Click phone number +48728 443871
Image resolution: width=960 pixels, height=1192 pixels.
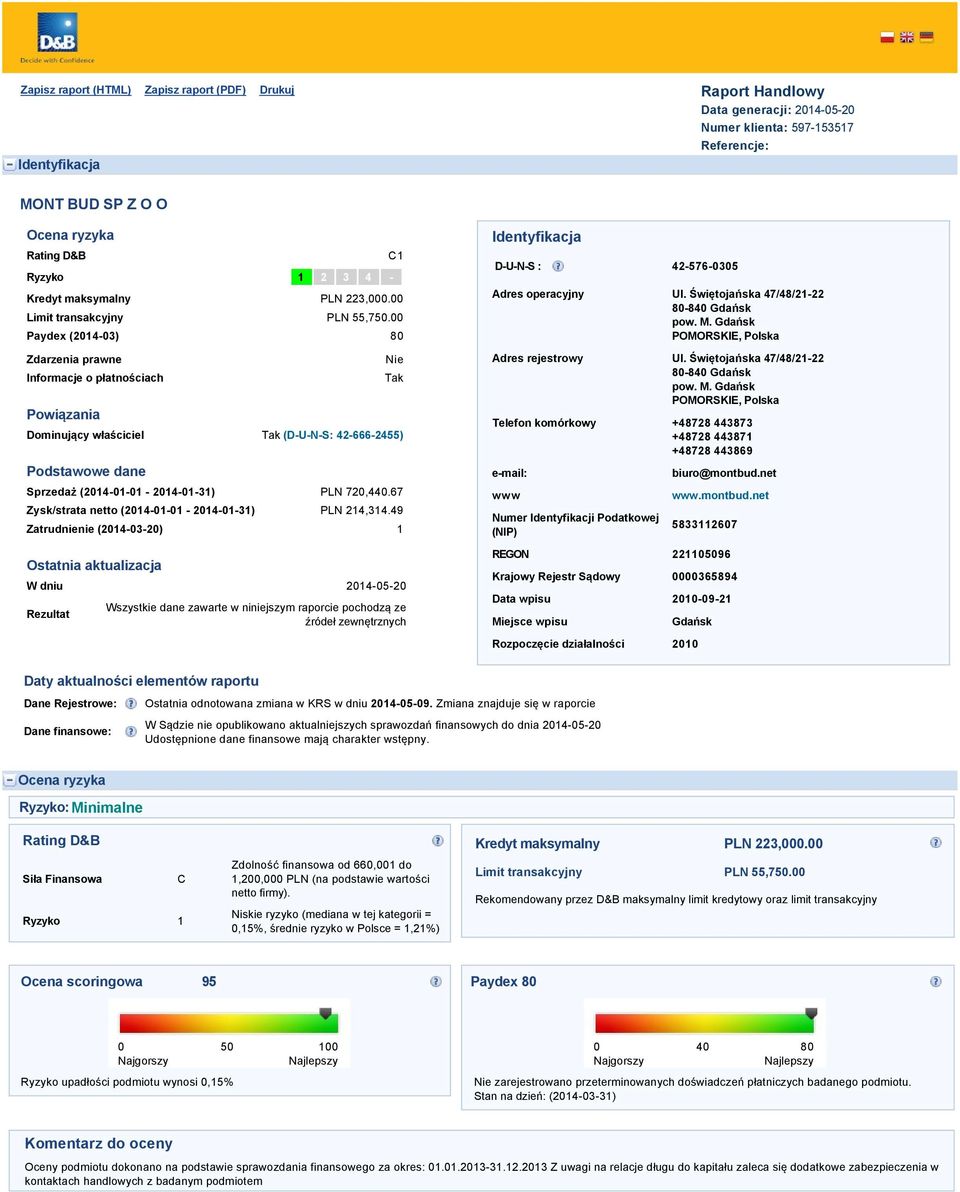click(711, 437)
